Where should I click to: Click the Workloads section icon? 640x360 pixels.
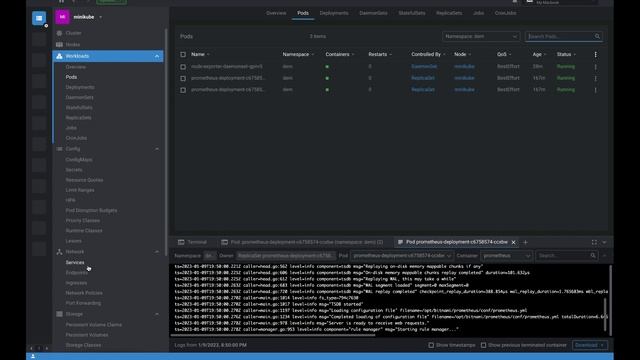coord(59,56)
